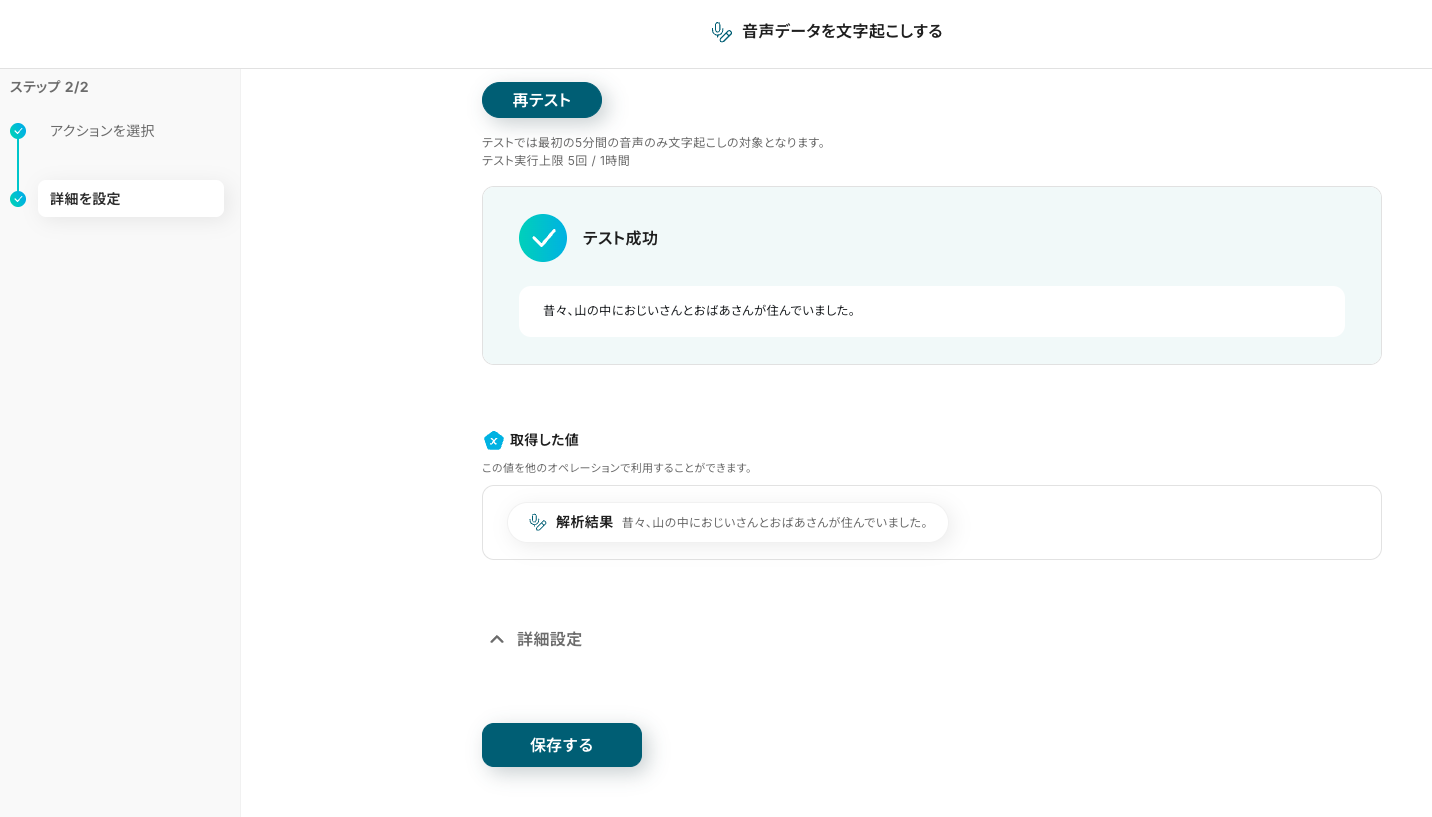Click the note about 最初の5分間の音声
This screenshot has width=1432, height=817.
(x=654, y=142)
